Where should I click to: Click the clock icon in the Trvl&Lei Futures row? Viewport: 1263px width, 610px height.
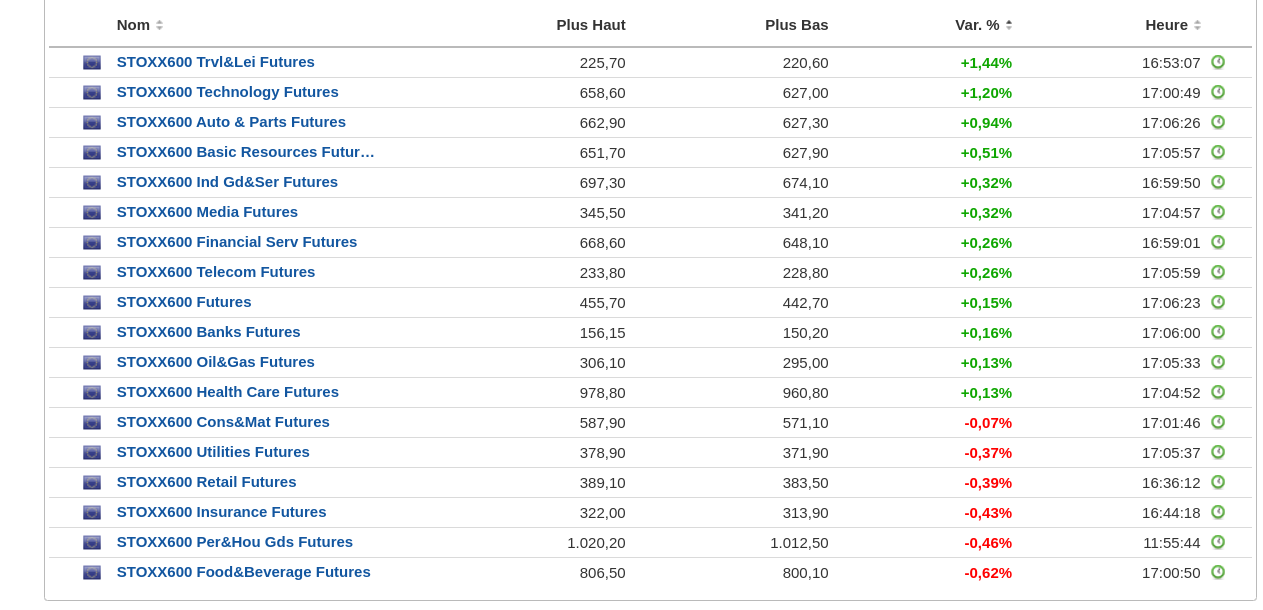click(x=1217, y=62)
